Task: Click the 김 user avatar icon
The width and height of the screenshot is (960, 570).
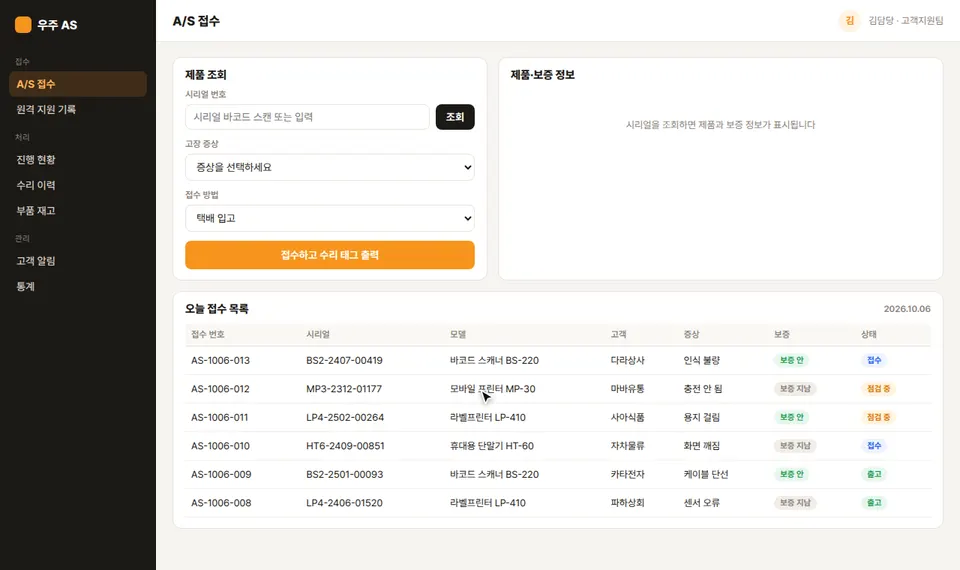Action: 849,21
